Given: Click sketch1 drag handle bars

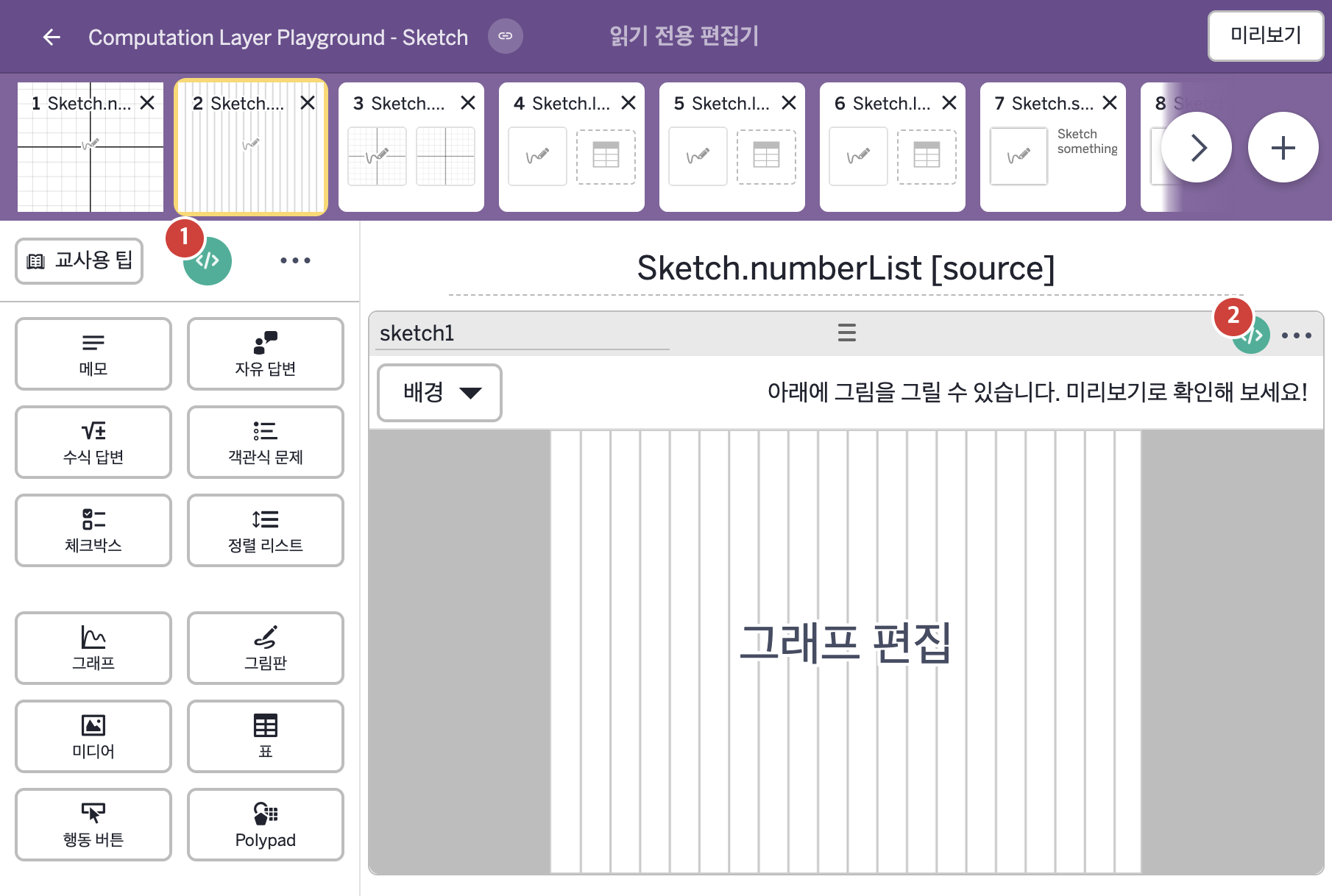Looking at the screenshot, I should (x=847, y=333).
